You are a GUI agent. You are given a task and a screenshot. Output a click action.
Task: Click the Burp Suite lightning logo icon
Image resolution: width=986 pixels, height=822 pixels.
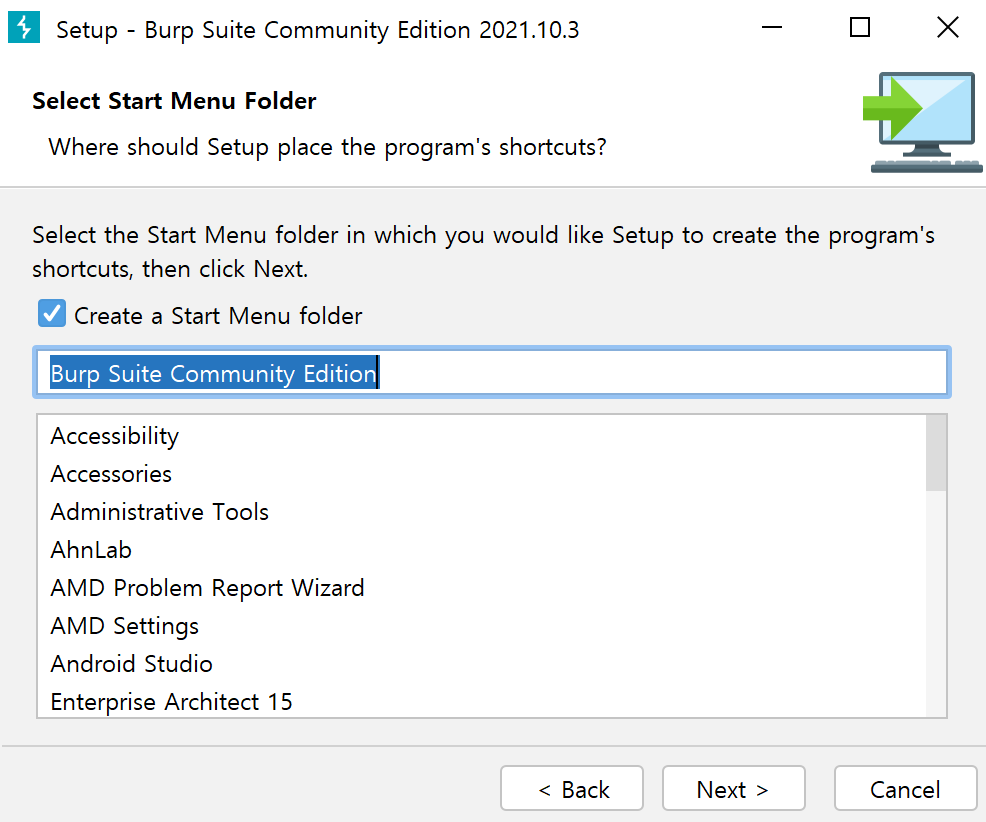click(x=24, y=27)
